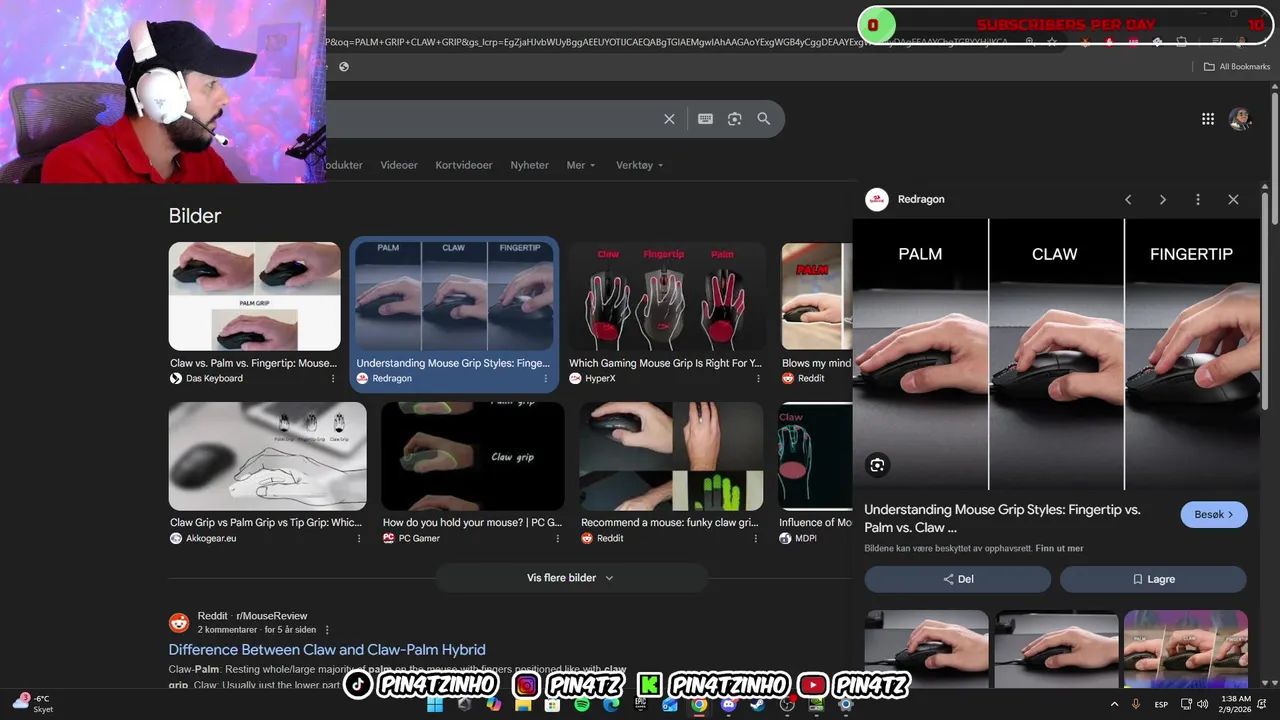Open the Google account avatar menu
The height and width of the screenshot is (720, 1280).
pyautogui.click(x=1240, y=119)
